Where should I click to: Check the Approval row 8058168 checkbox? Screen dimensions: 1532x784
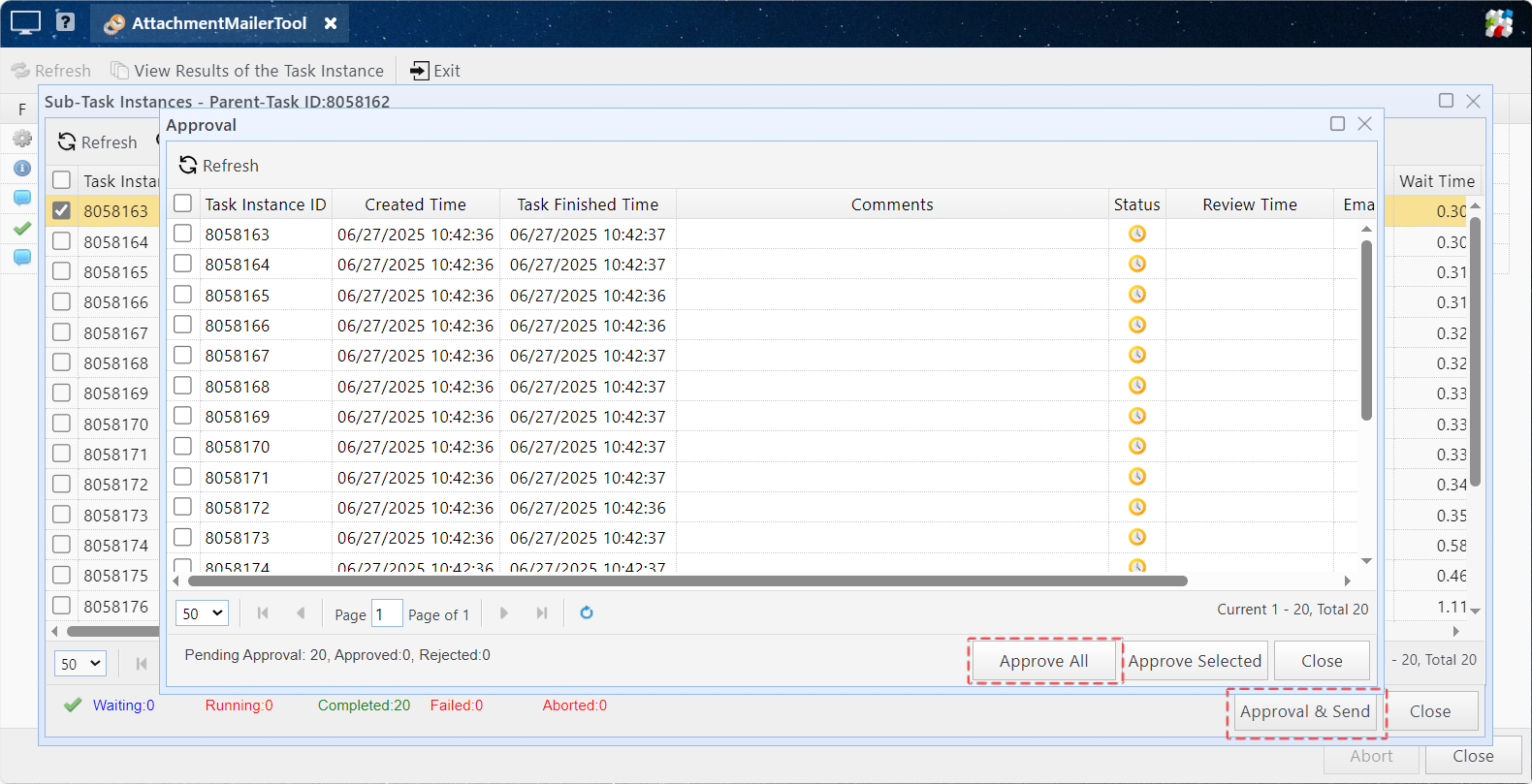click(x=182, y=386)
